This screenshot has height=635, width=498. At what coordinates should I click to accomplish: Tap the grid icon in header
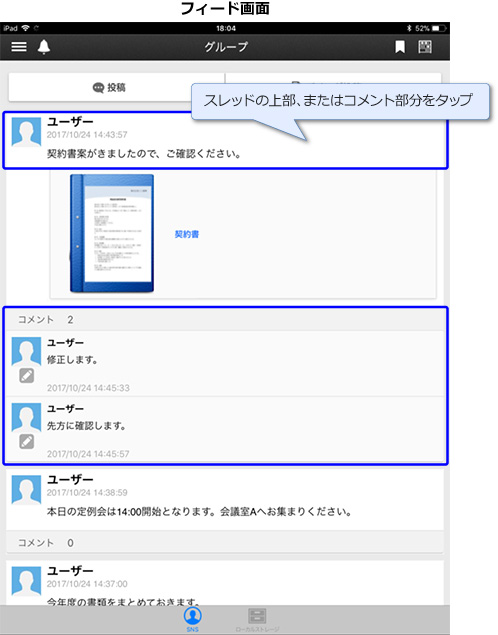point(425,47)
